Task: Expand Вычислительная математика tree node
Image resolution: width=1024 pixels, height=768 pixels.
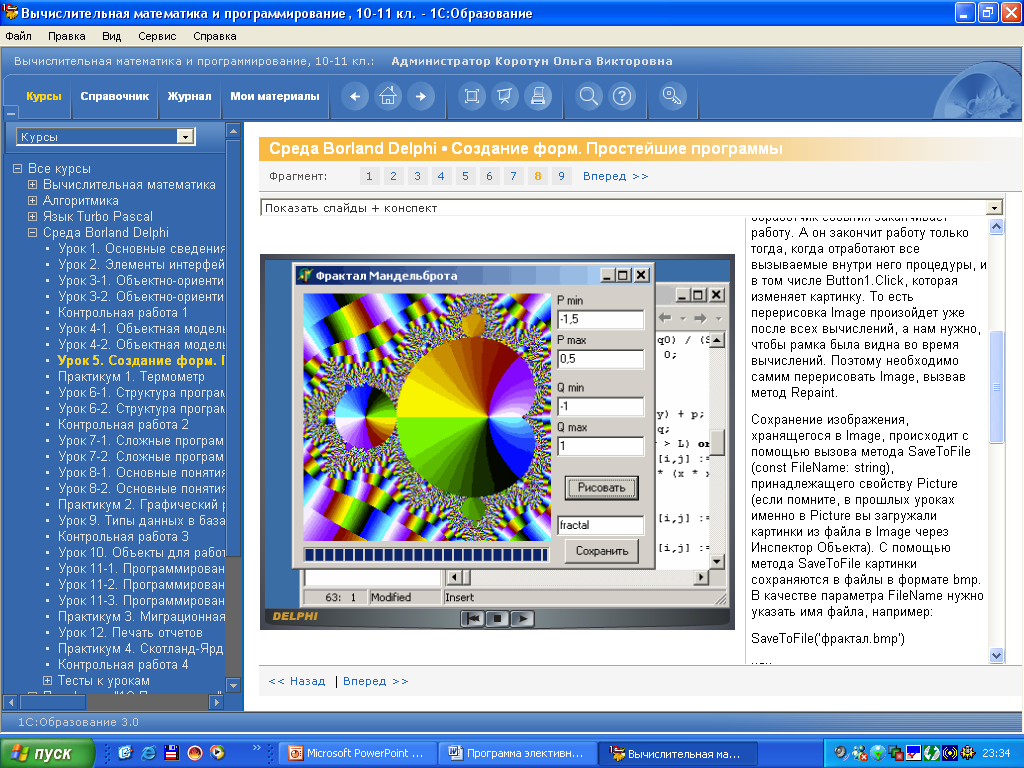Action: 33,184
